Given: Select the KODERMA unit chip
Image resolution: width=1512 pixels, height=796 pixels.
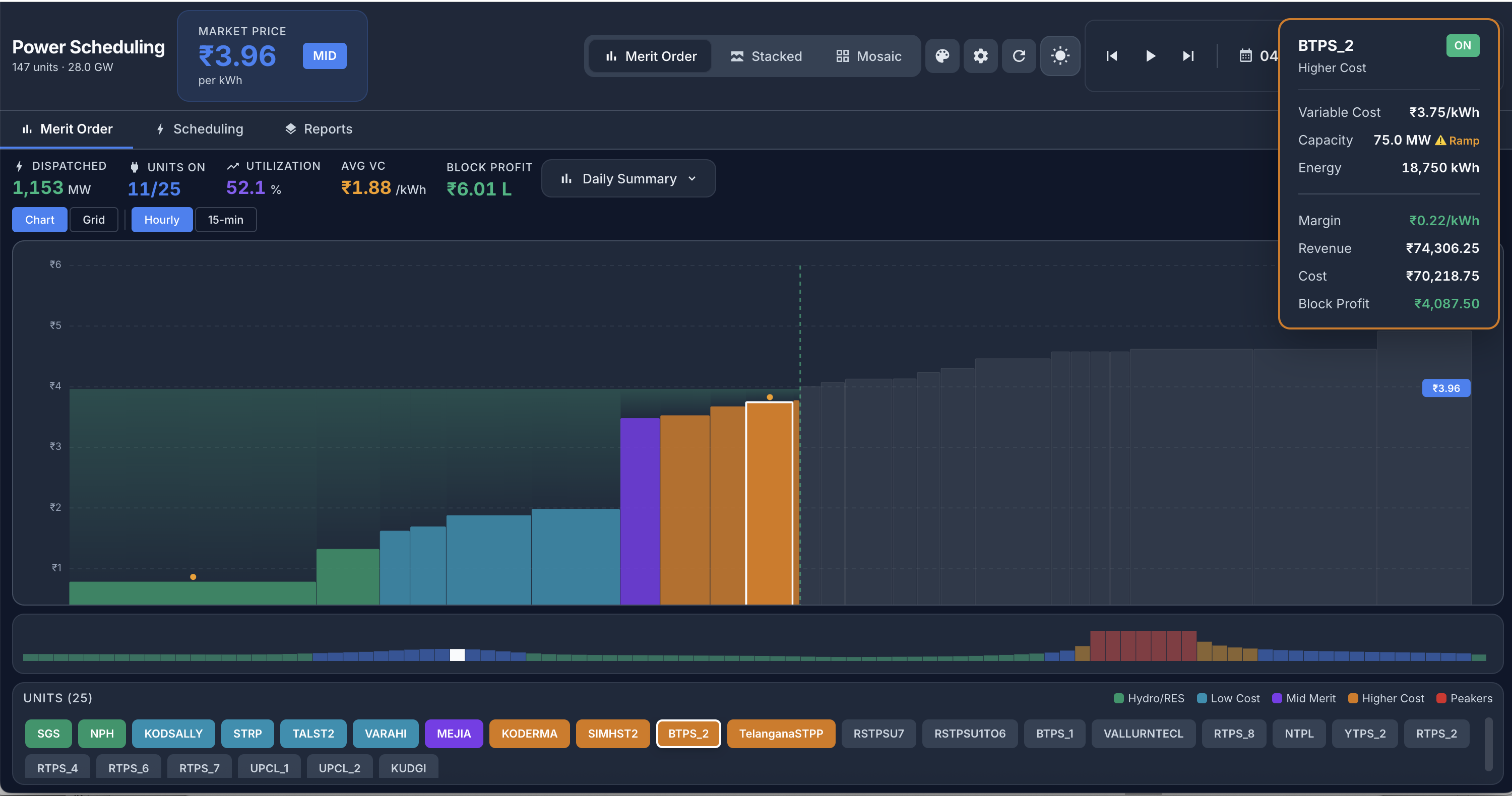Looking at the screenshot, I should click(529, 733).
